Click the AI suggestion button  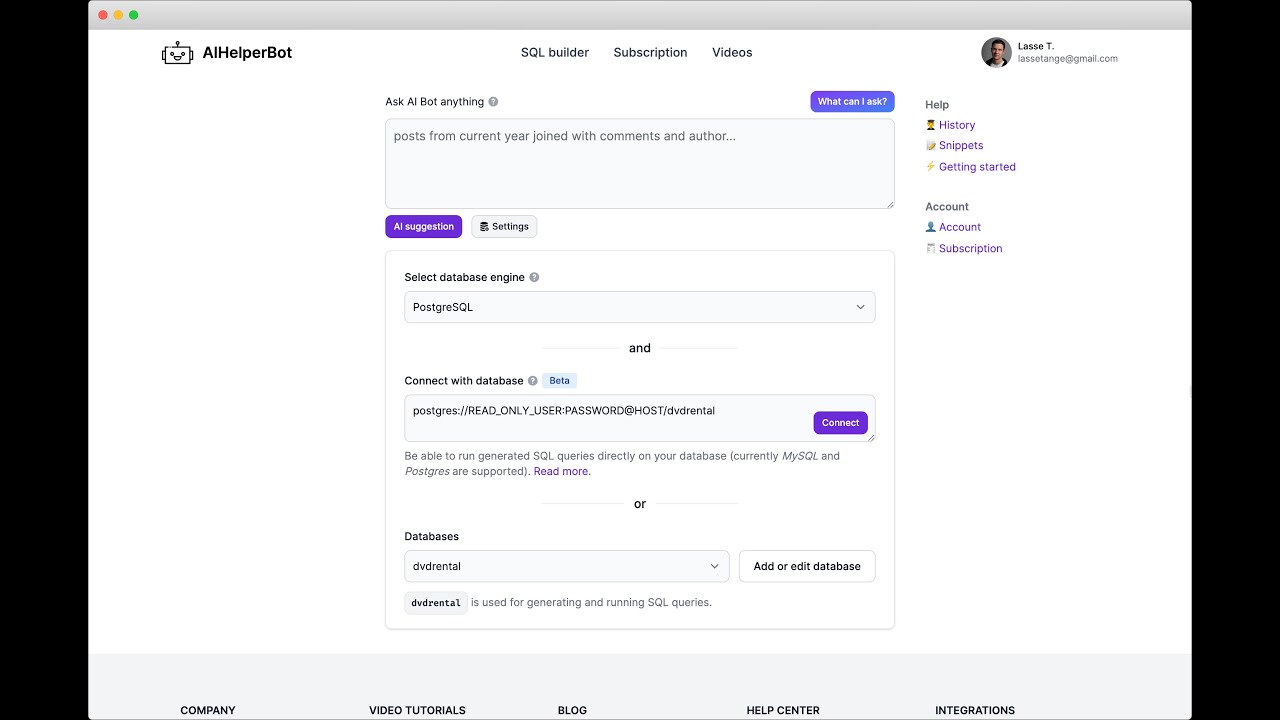424,227
